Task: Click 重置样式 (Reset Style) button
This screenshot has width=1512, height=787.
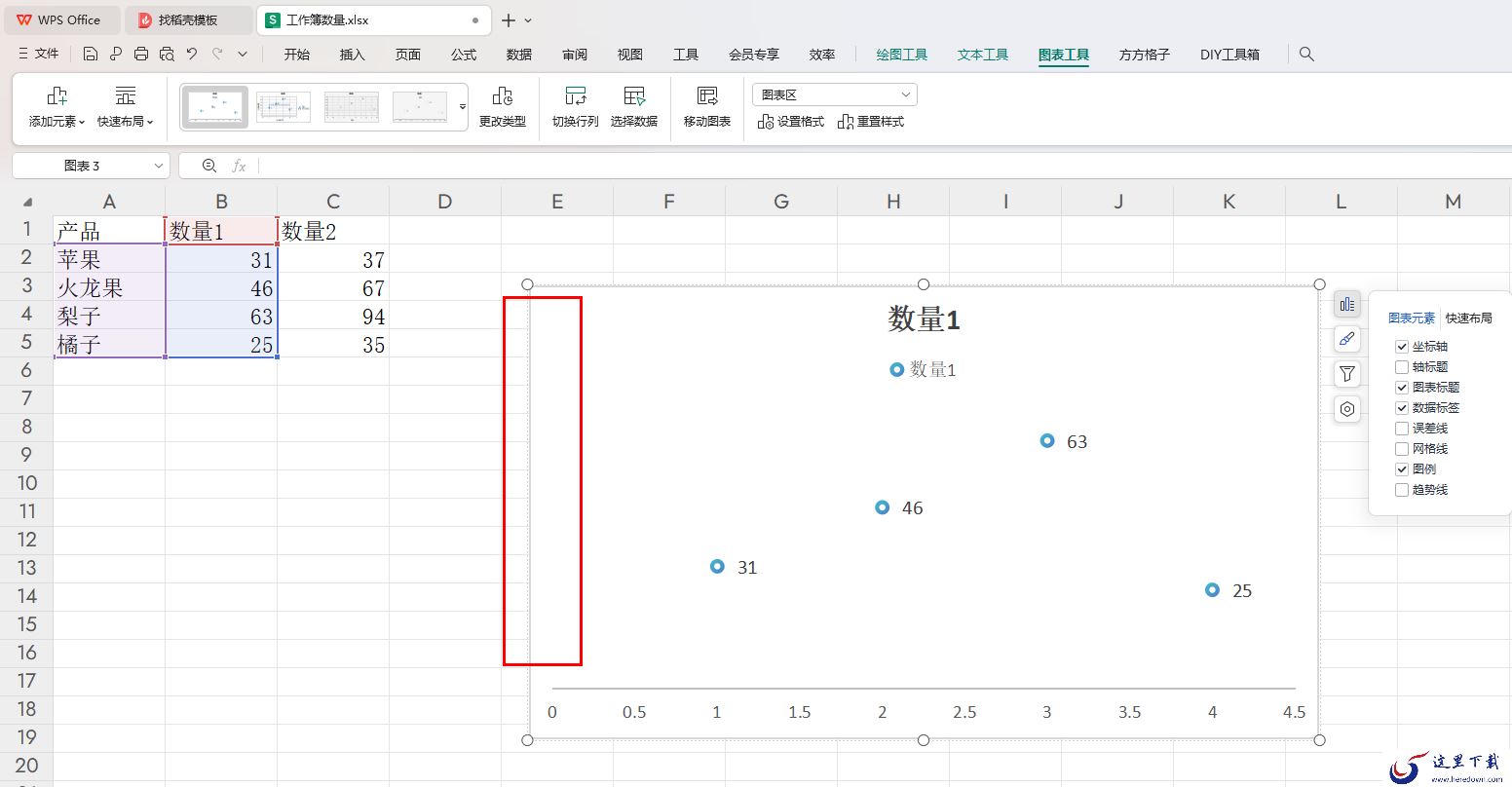Action: [871, 122]
